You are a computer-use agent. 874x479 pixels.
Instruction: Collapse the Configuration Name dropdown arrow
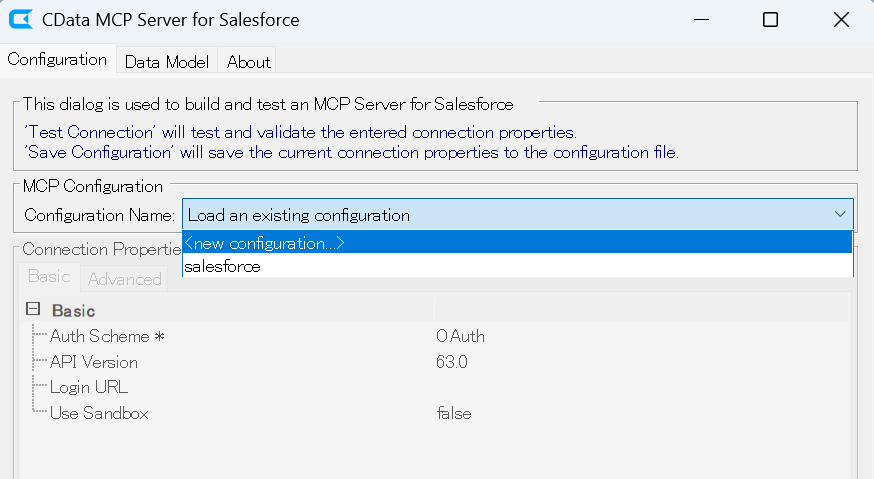tap(839, 214)
